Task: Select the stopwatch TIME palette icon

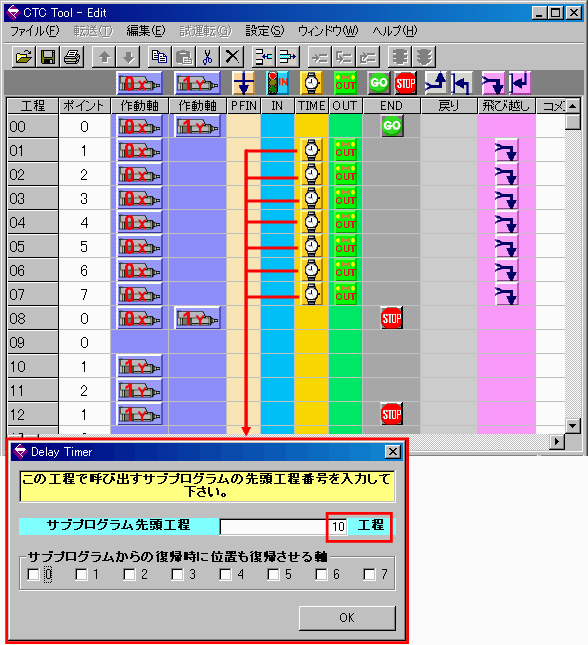Action: pyautogui.click(x=311, y=83)
